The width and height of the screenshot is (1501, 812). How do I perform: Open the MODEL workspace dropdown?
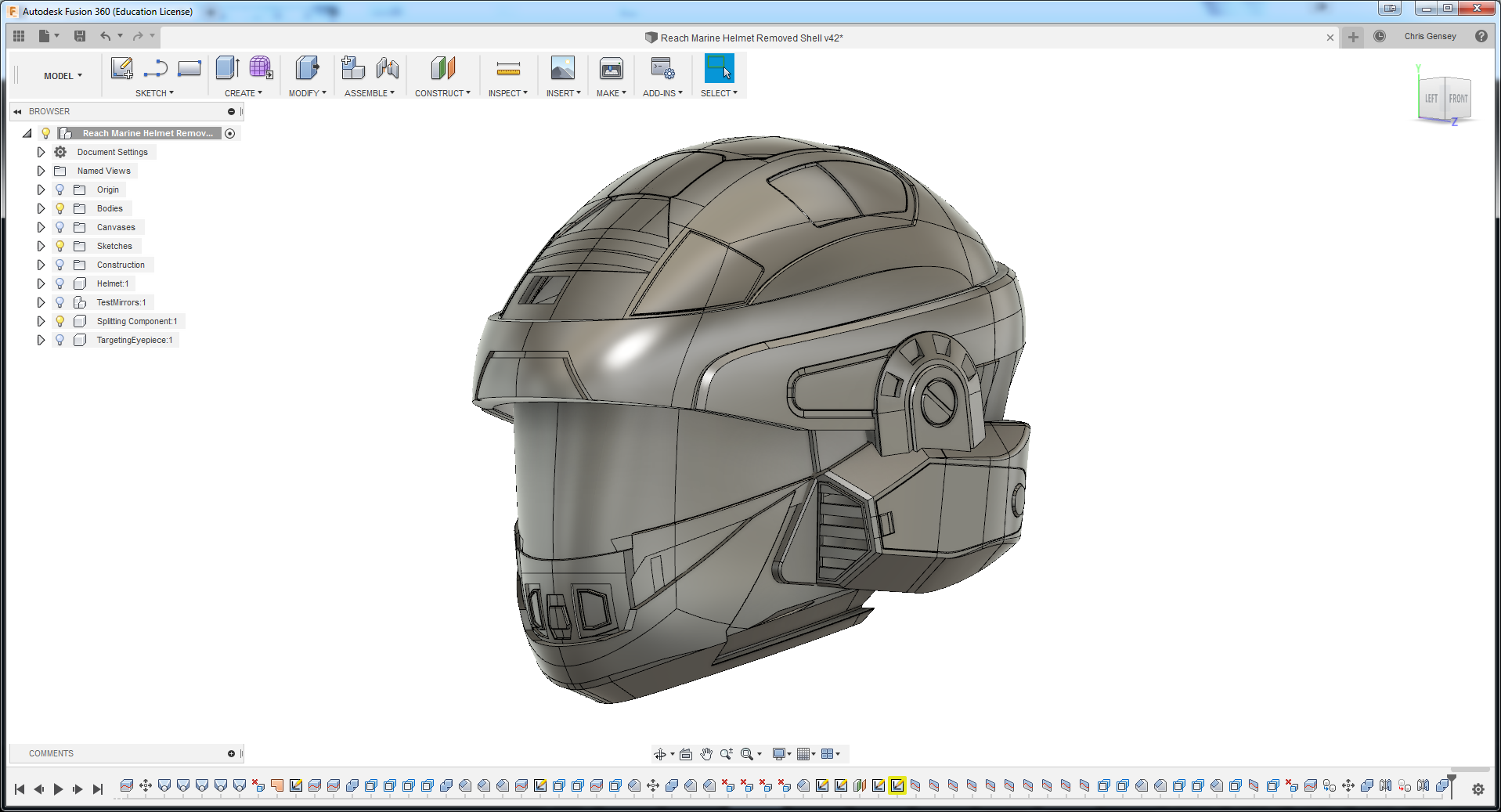click(x=63, y=76)
